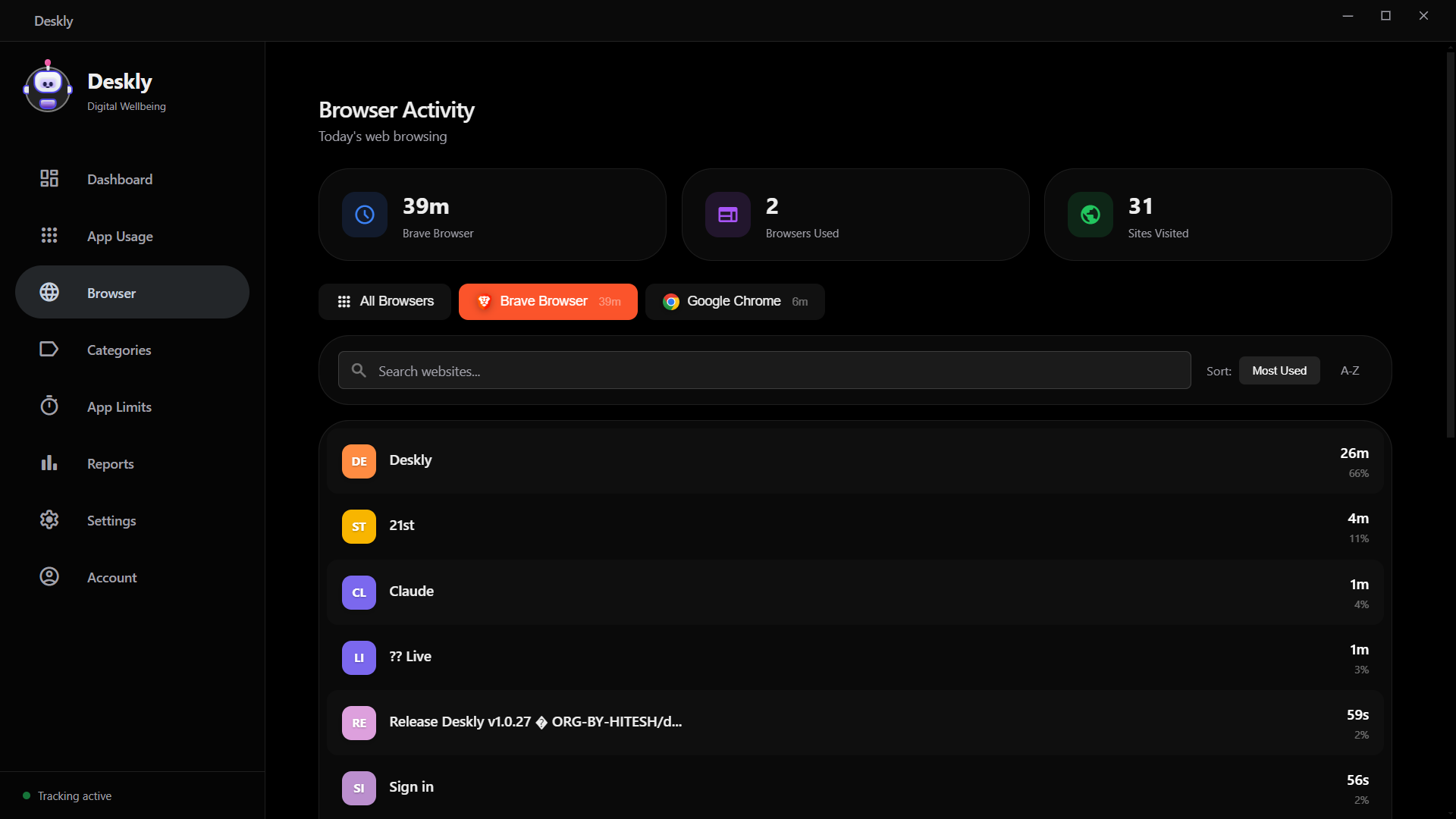
Task: Click the App Usage dots icon
Action: tap(49, 235)
